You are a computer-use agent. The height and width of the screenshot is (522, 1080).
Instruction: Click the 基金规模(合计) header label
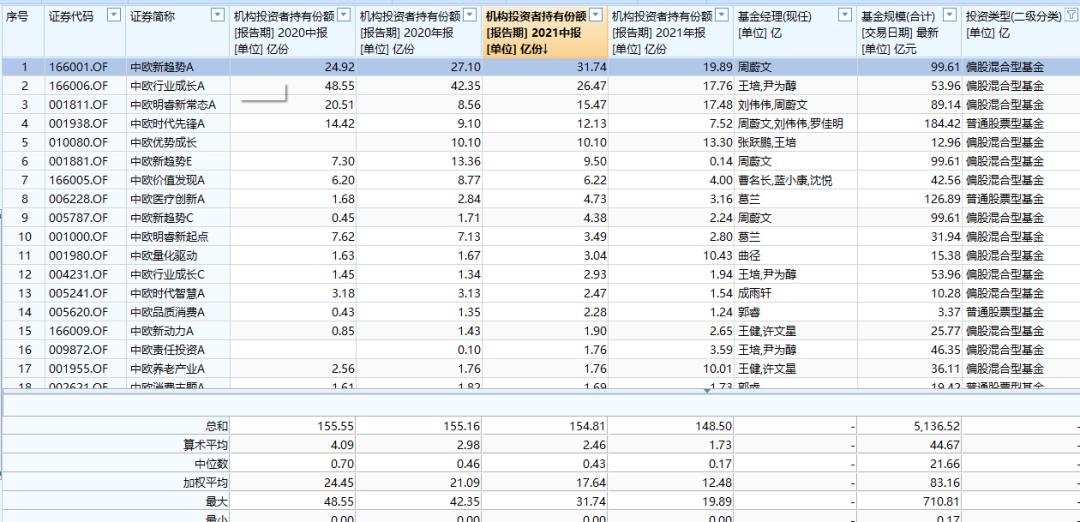[x=895, y=17]
